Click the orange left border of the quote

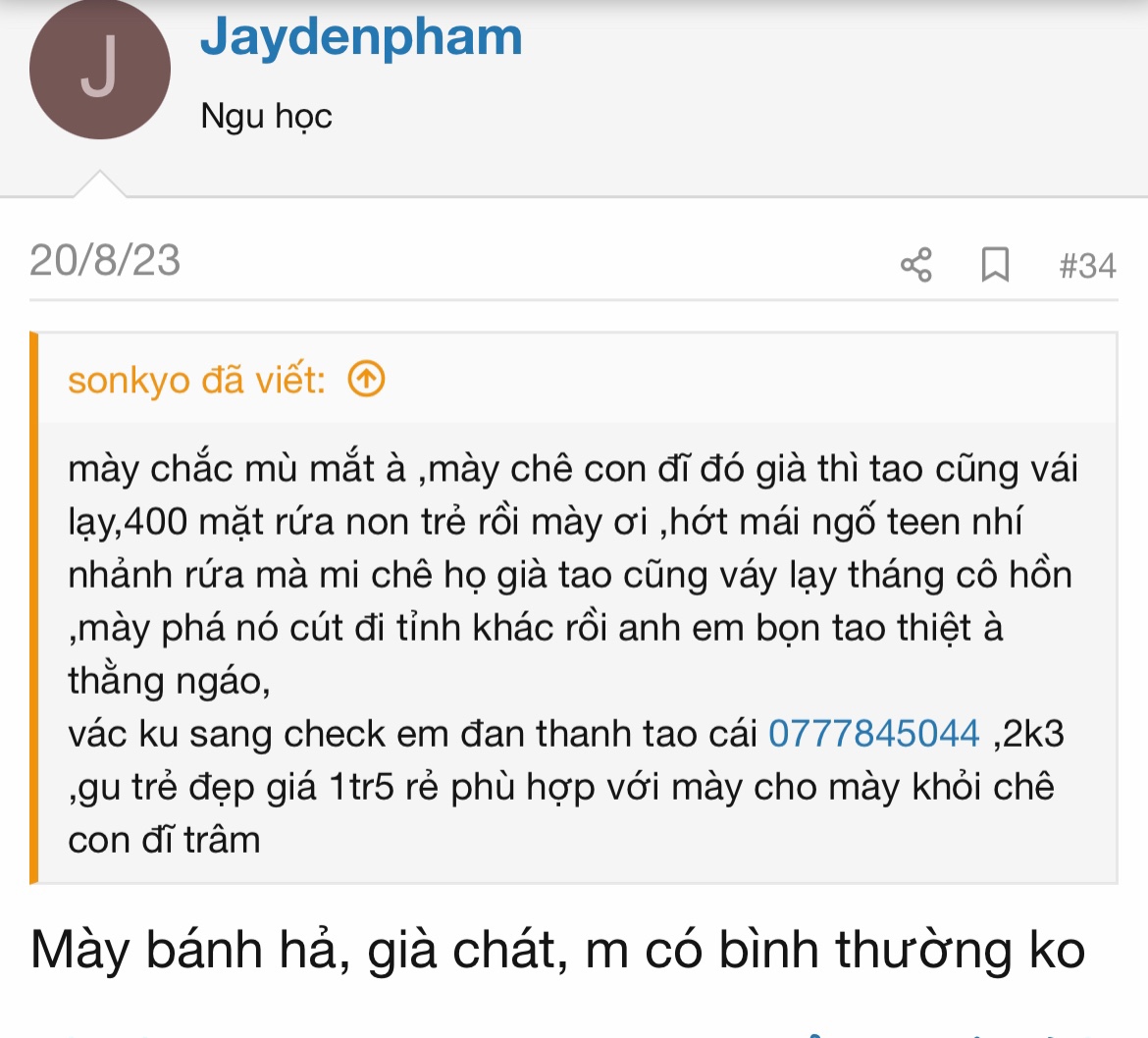coord(33,607)
